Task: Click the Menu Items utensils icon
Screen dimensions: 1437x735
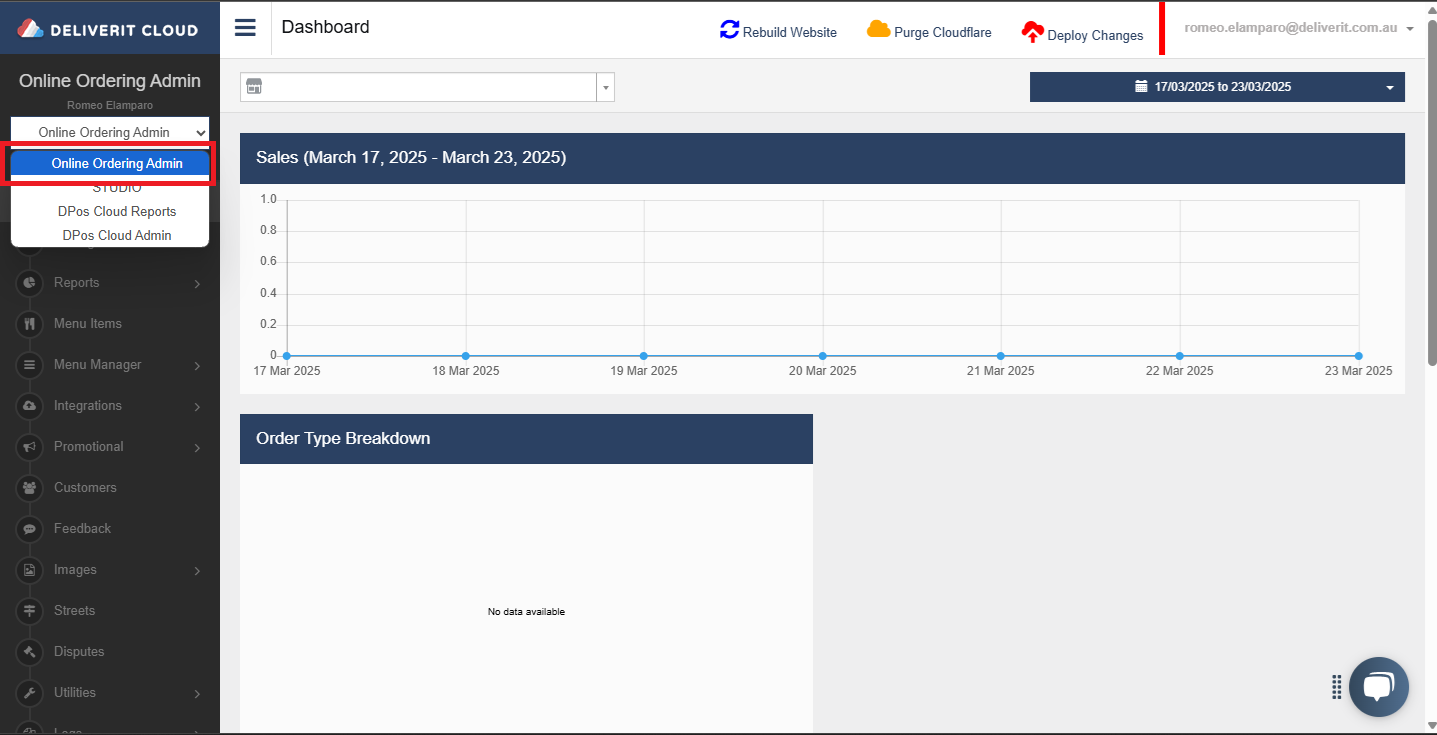Action: (x=30, y=324)
